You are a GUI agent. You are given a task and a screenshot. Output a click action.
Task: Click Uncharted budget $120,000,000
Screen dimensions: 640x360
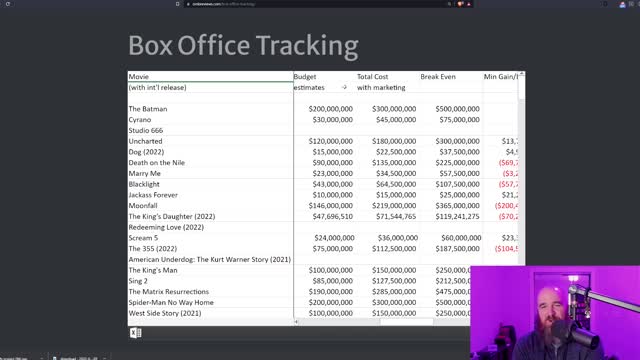(331, 141)
